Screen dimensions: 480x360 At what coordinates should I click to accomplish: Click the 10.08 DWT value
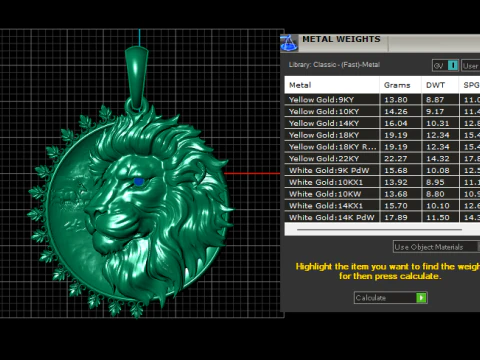tap(438, 170)
